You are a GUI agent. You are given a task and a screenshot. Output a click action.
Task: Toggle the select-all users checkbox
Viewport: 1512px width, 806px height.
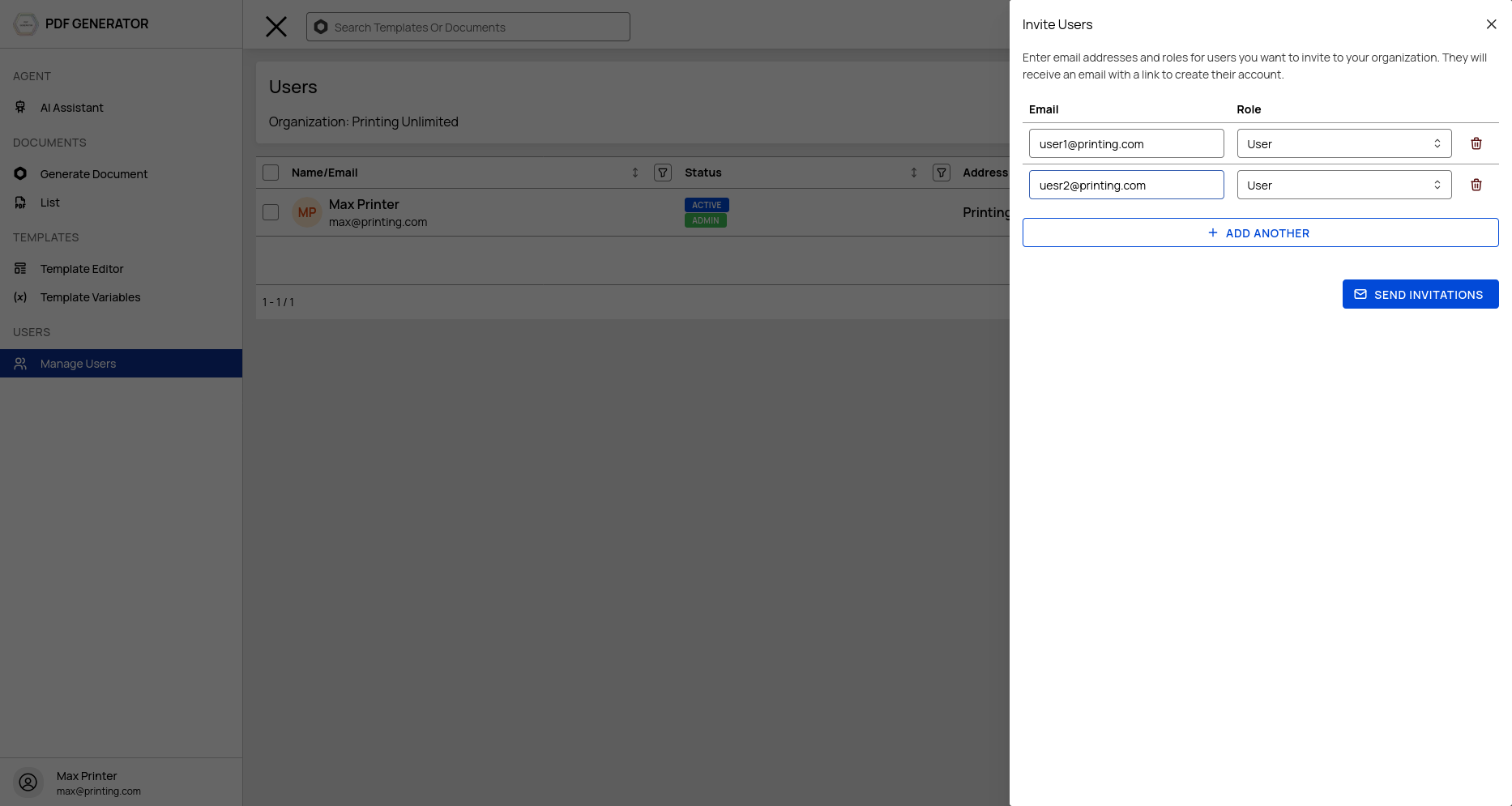pyautogui.click(x=271, y=173)
